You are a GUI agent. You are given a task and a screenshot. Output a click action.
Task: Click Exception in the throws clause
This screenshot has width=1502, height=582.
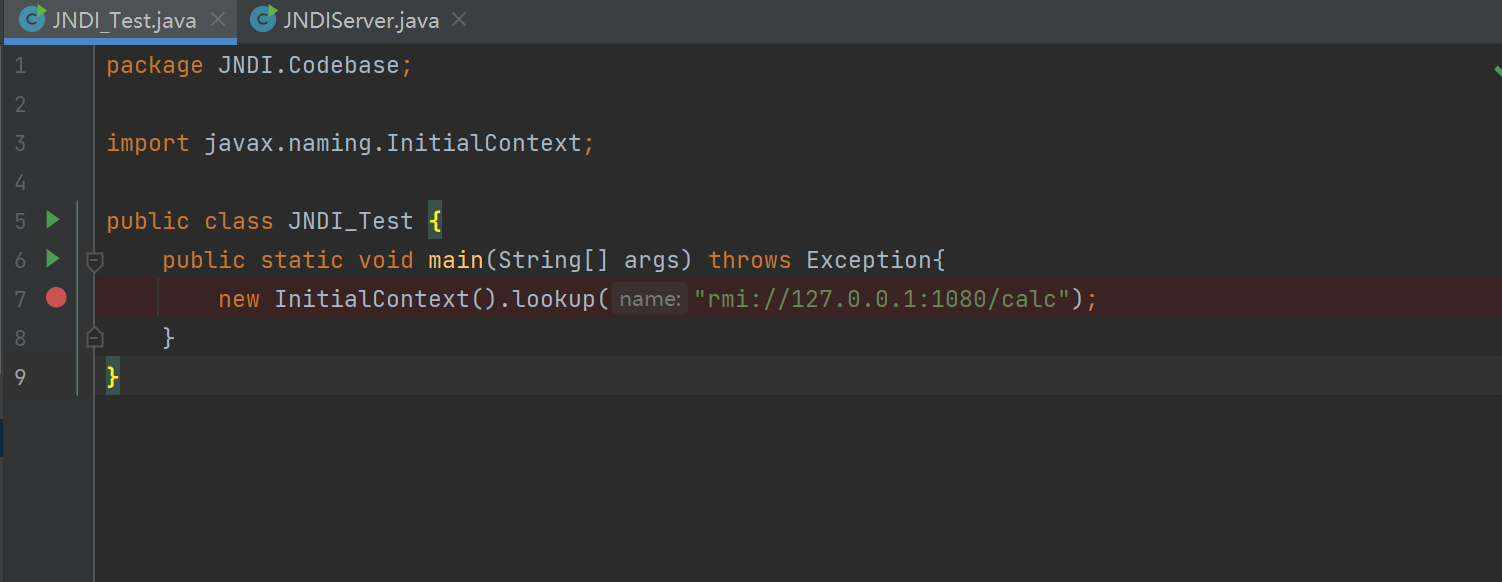tap(869, 260)
